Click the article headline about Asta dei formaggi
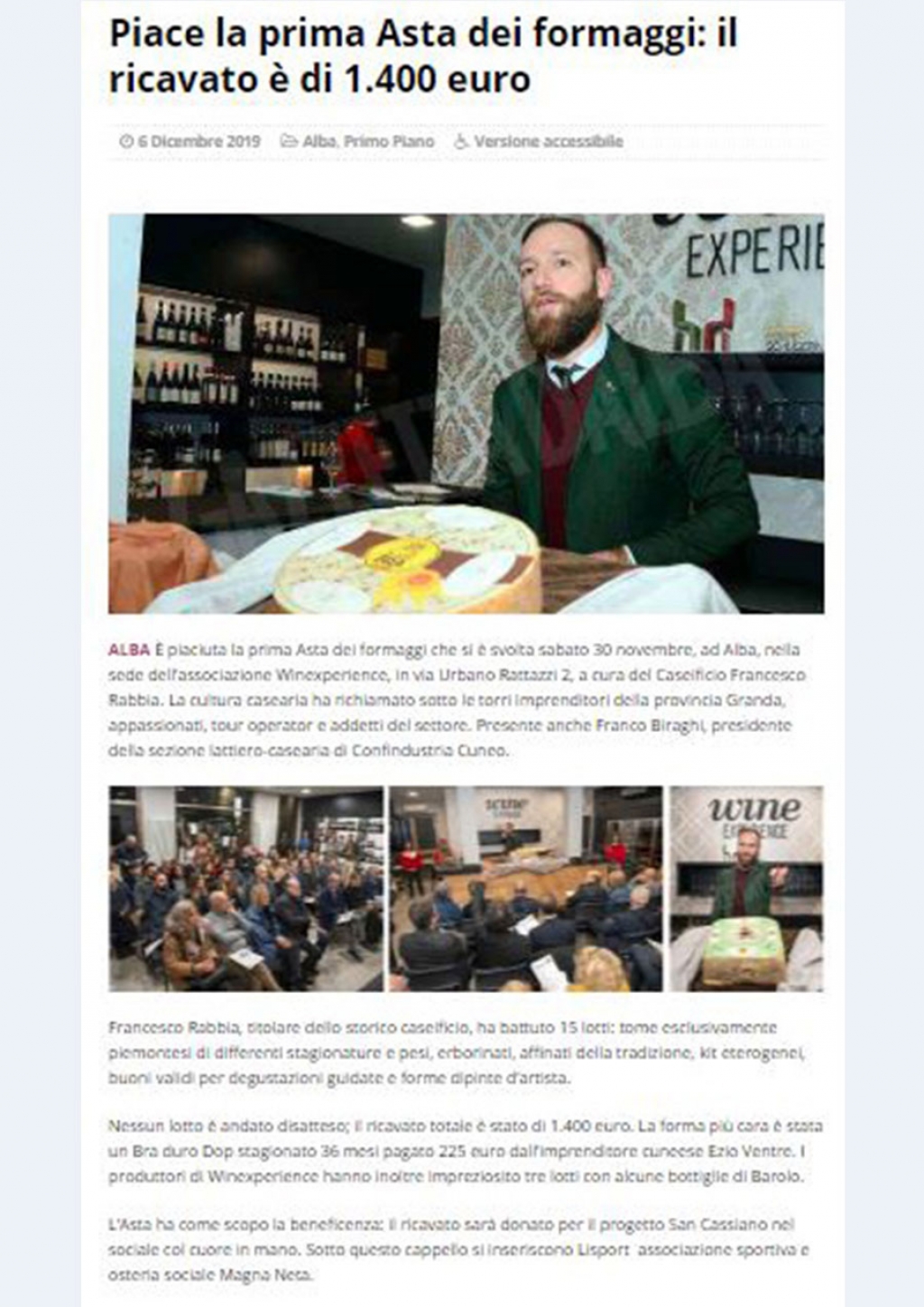The height and width of the screenshot is (1307, 924). tap(423, 57)
